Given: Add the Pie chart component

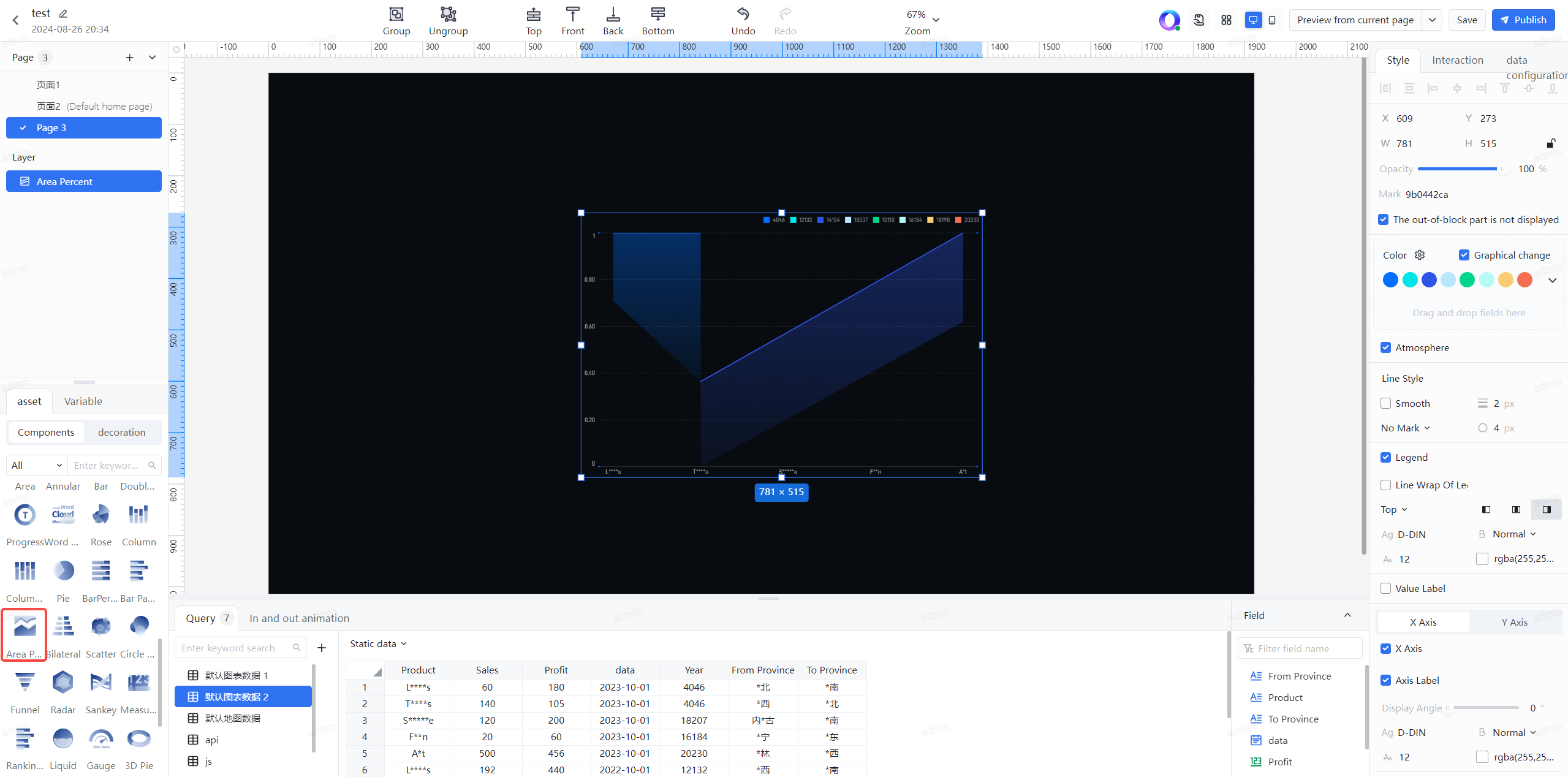Looking at the screenshot, I should click(x=63, y=570).
